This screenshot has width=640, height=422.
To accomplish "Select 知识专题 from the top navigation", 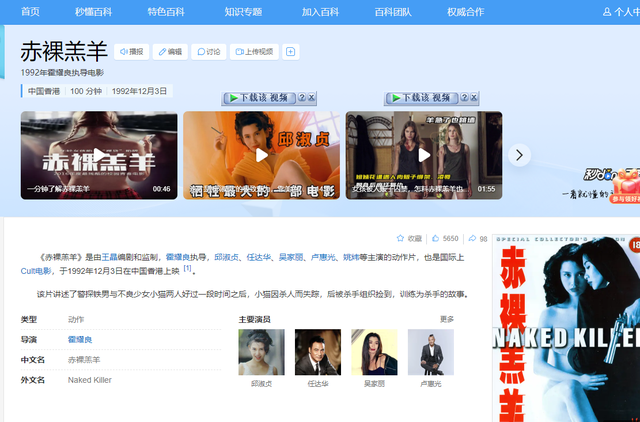I will (x=243, y=12).
